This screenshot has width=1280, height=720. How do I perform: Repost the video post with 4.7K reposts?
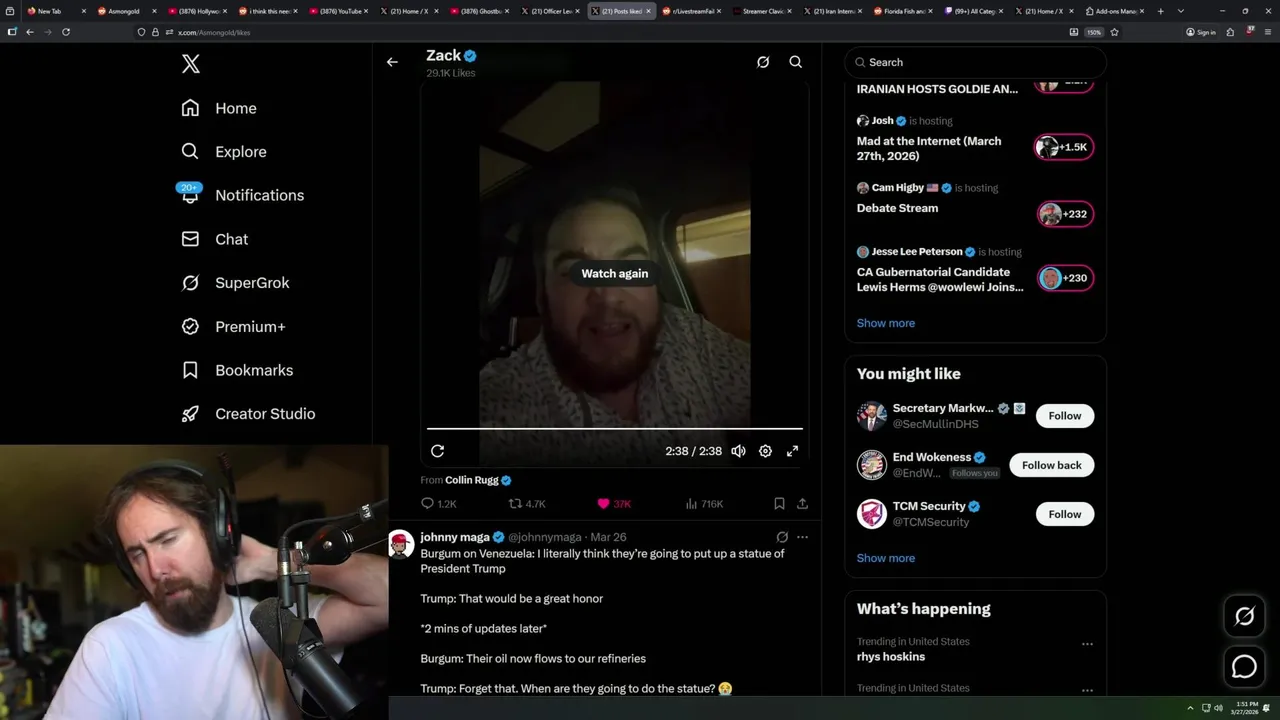527,504
